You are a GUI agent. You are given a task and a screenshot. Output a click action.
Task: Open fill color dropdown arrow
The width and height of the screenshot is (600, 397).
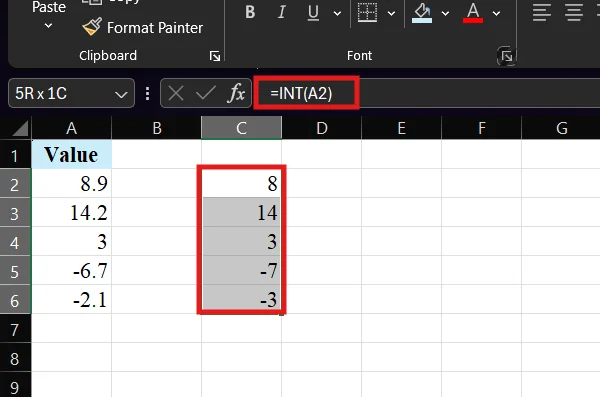(445, 13)
